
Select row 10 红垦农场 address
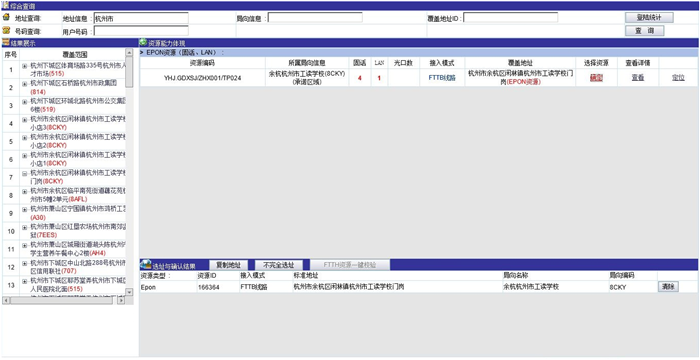pos(79,230)
